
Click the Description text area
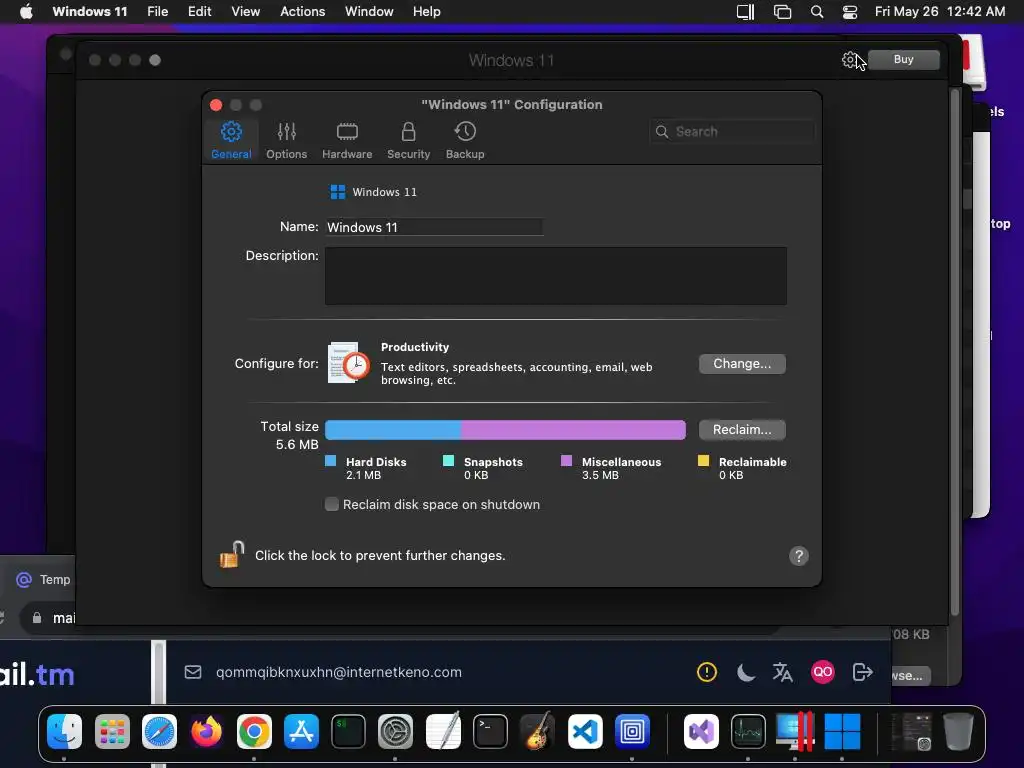pyautogui.click(x=556, y=276)
